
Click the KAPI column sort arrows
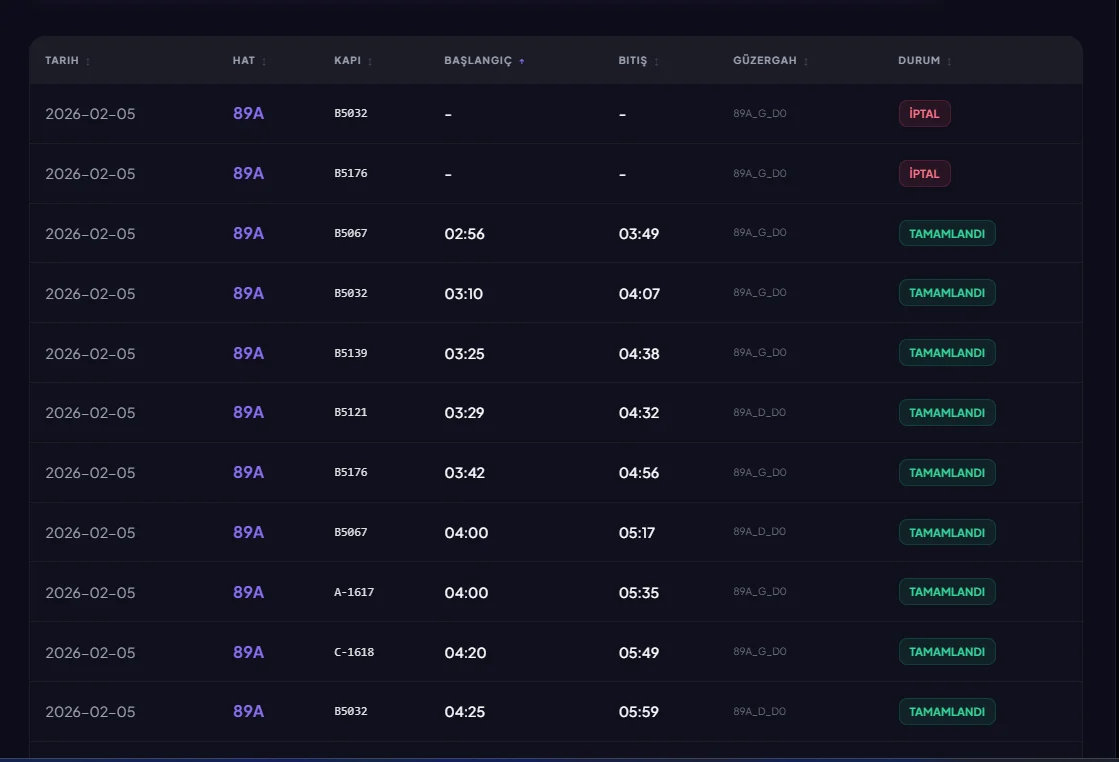click(x=370, y=61)
